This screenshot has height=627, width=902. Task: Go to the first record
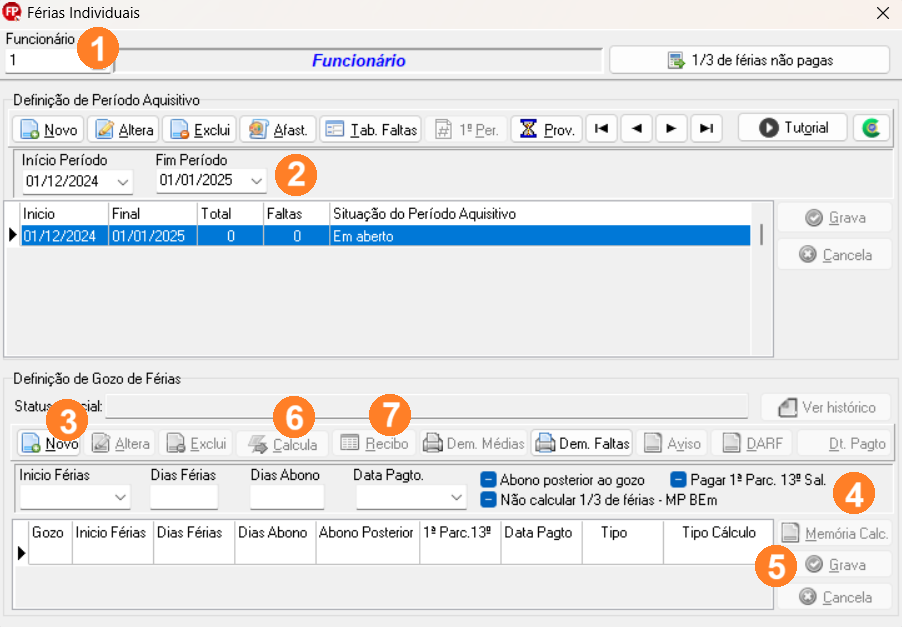click(602, 128)
